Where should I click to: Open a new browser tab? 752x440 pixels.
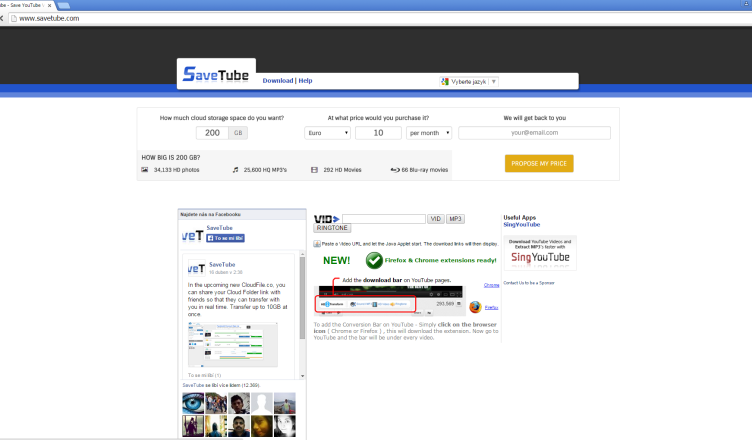click(64, 5)
